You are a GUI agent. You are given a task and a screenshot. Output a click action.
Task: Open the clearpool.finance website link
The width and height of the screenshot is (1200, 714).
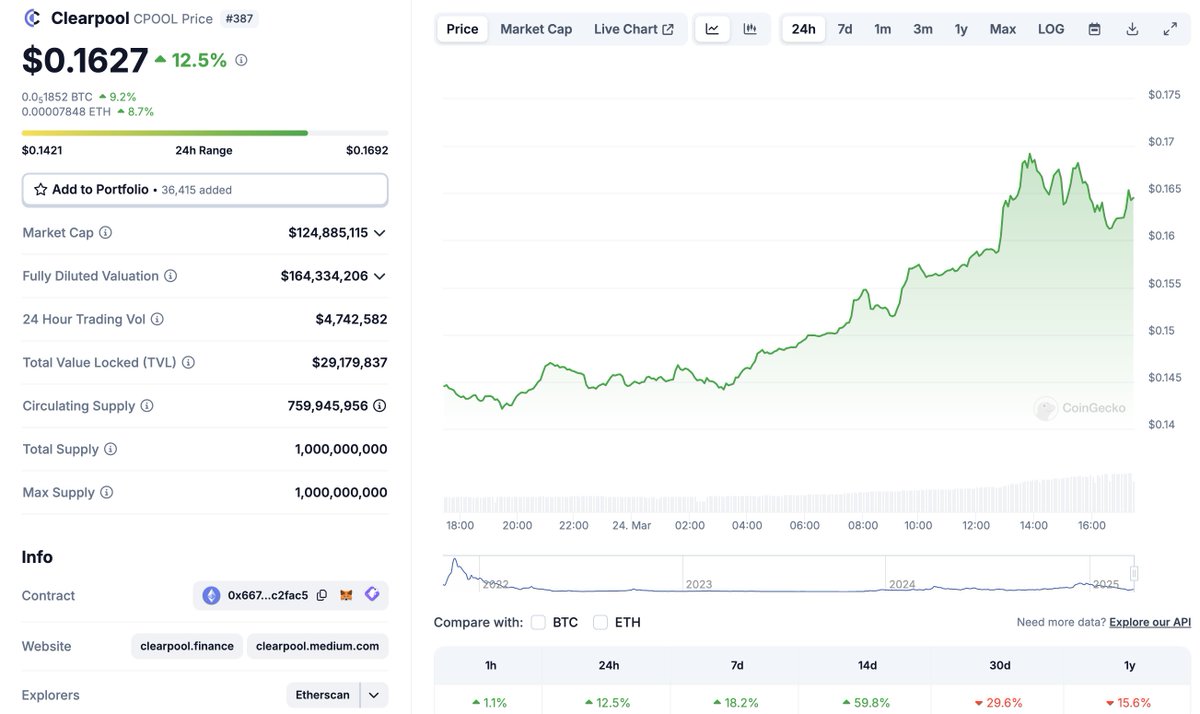[186, 645]
